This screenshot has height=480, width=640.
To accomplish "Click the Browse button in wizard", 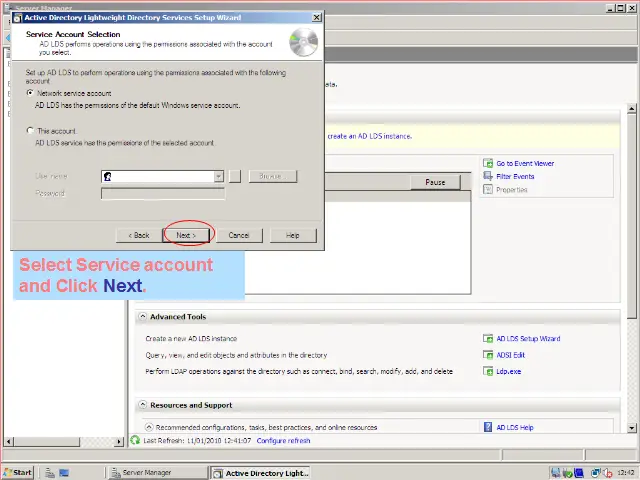I will (273, 176).
